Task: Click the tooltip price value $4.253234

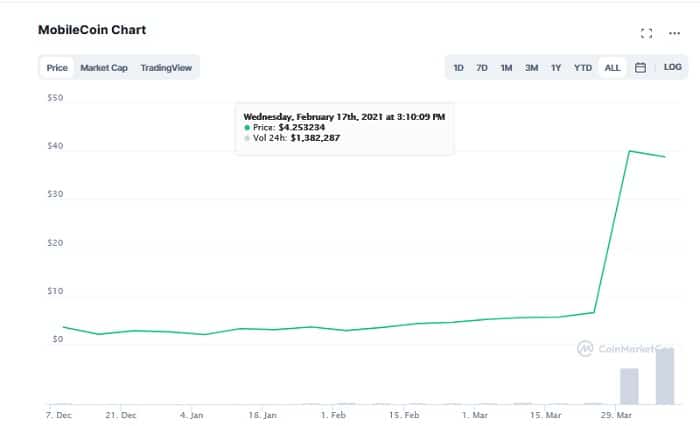Action: click(302, 128)
